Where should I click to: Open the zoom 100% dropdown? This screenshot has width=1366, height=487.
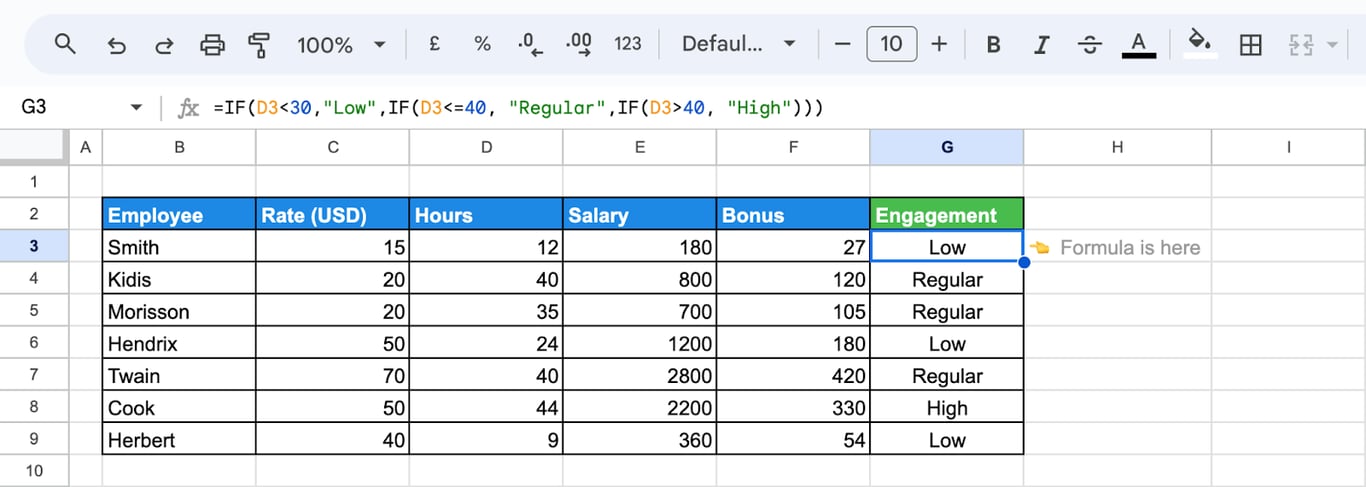click(341, 45)
